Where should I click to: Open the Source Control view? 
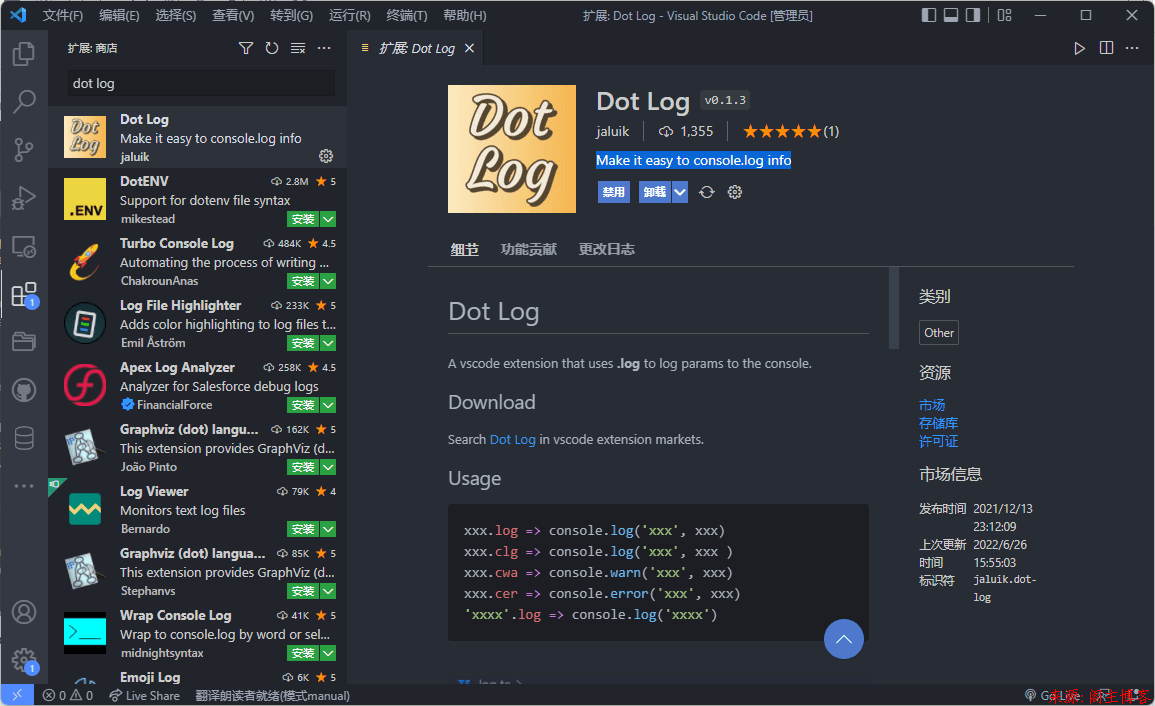point(24,150)
